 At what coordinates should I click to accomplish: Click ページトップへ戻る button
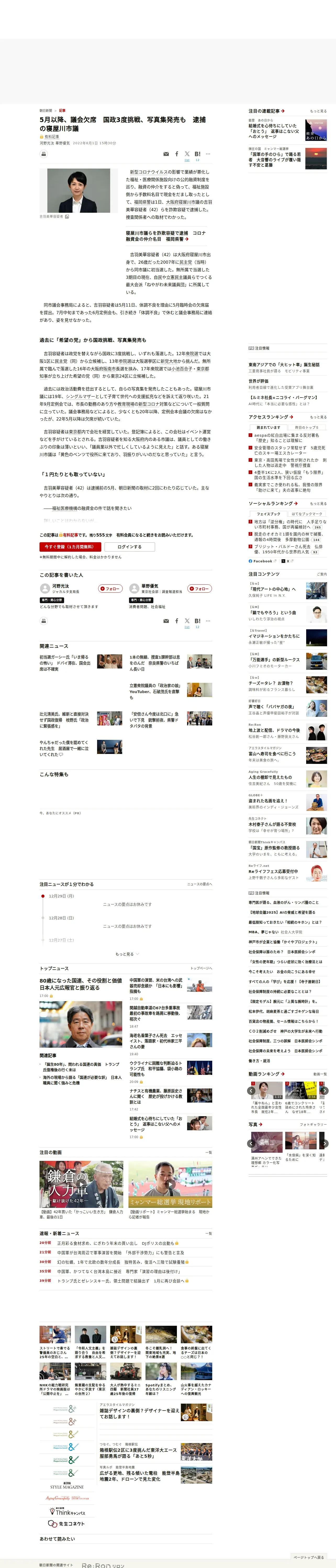[x=309, y=1557]
